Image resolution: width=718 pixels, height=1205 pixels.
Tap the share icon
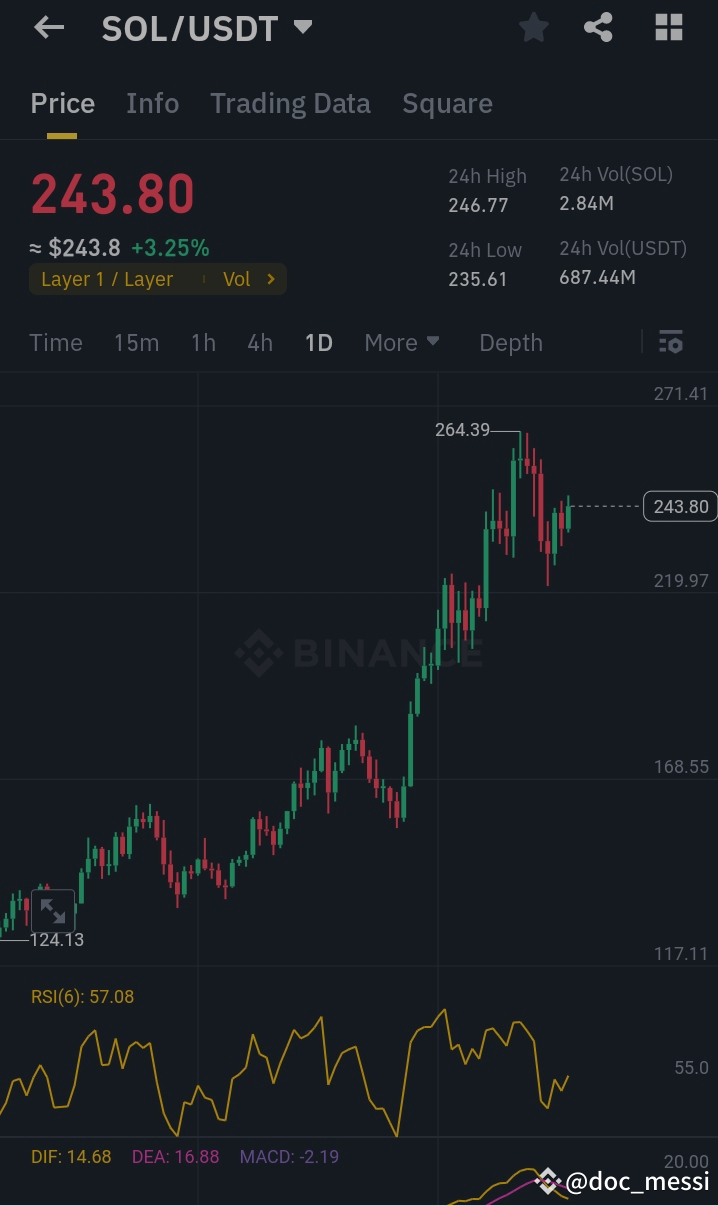pos(598,27)
